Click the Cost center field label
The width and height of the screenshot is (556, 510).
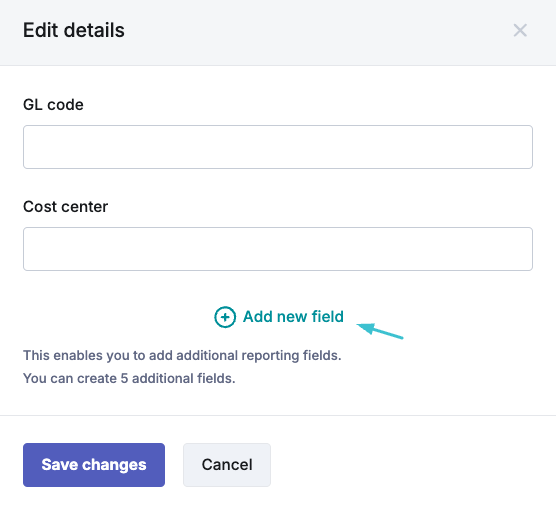[x=66, y=206]
